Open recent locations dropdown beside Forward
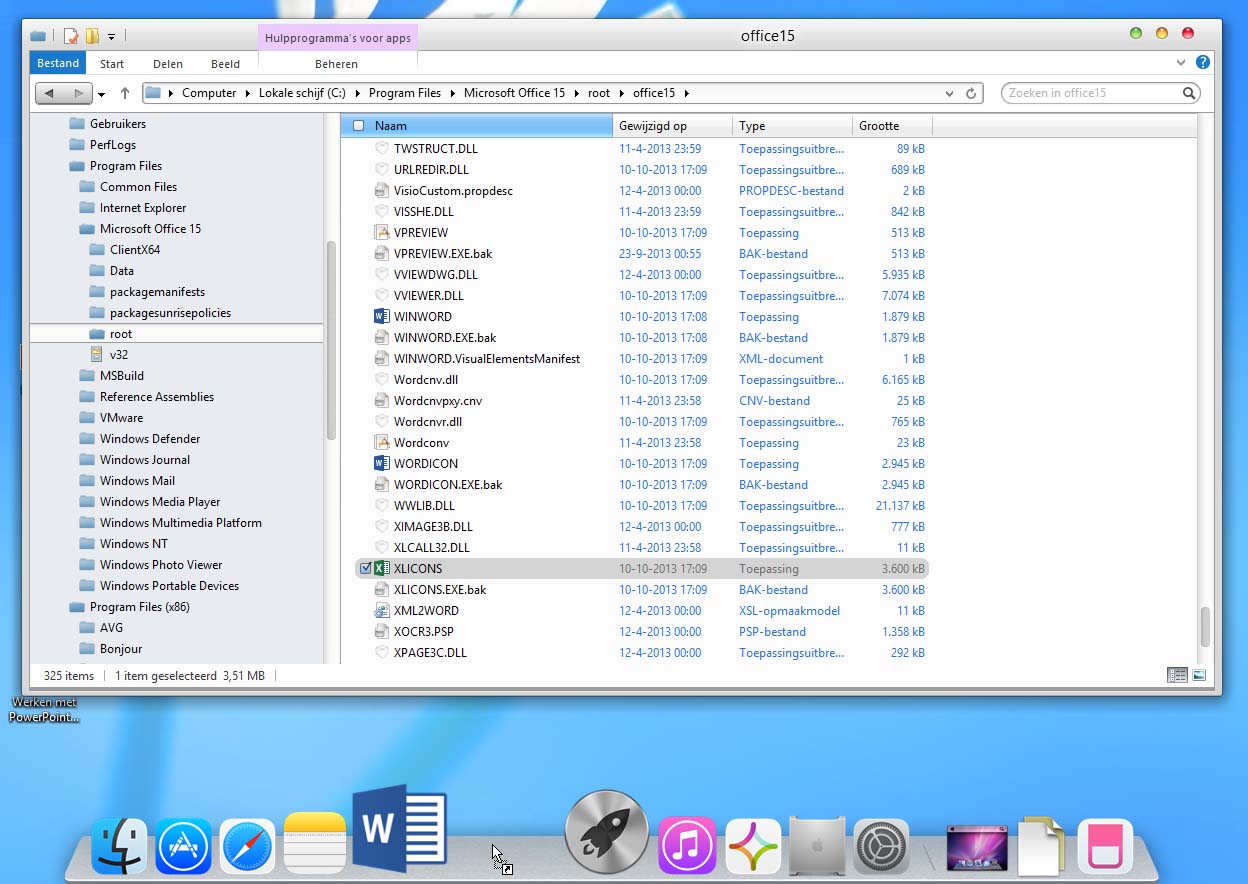Image resolution: width=1248 pixels, height=884 pixels. pyautogui.click(x=102, y=94)
